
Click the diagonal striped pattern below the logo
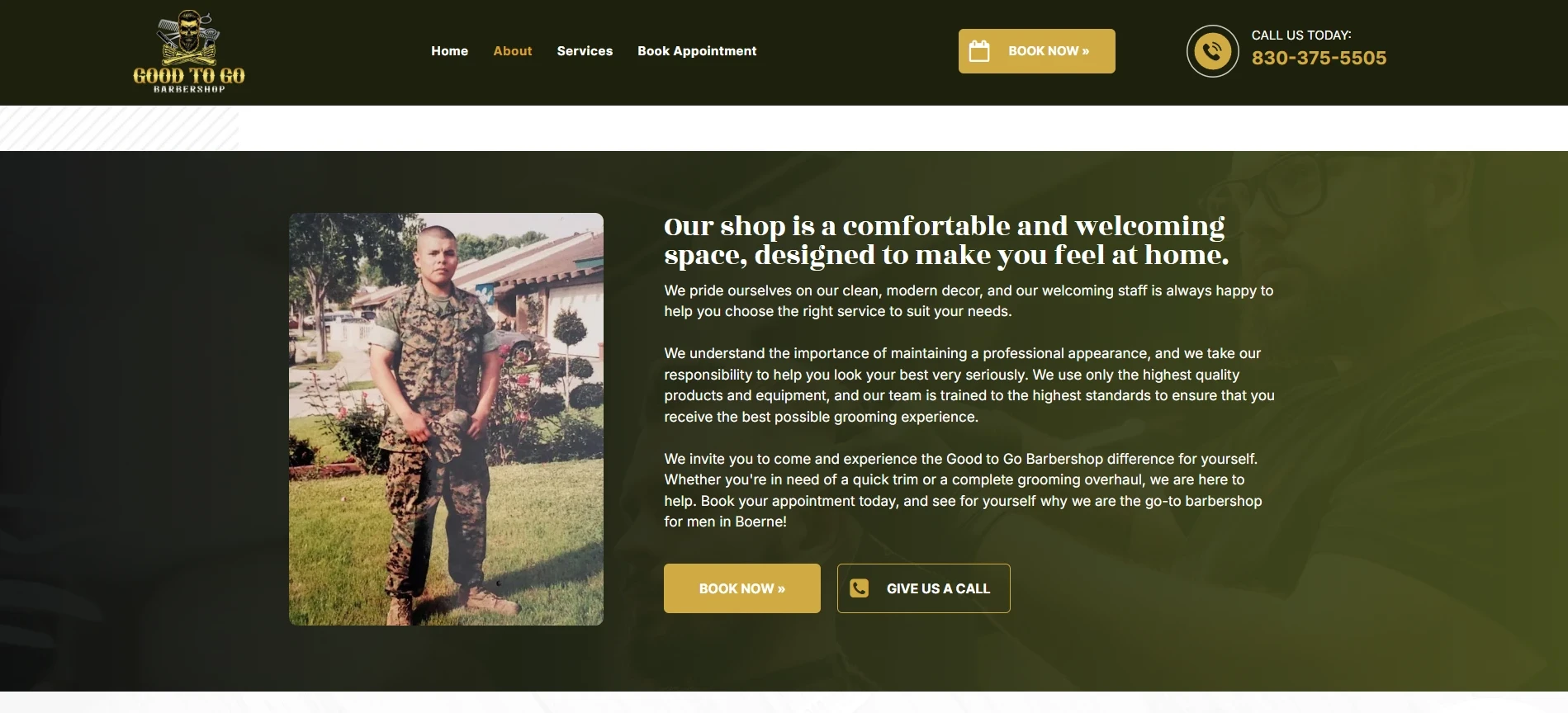point(120,128)
